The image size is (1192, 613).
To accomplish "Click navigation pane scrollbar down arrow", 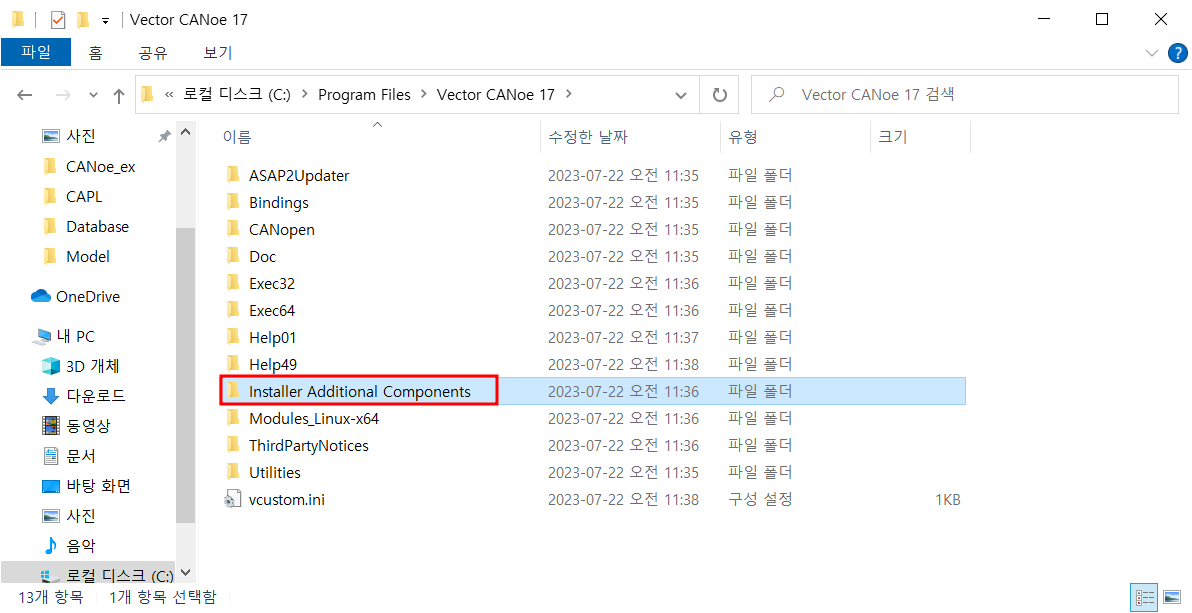I will coord(185,573).
